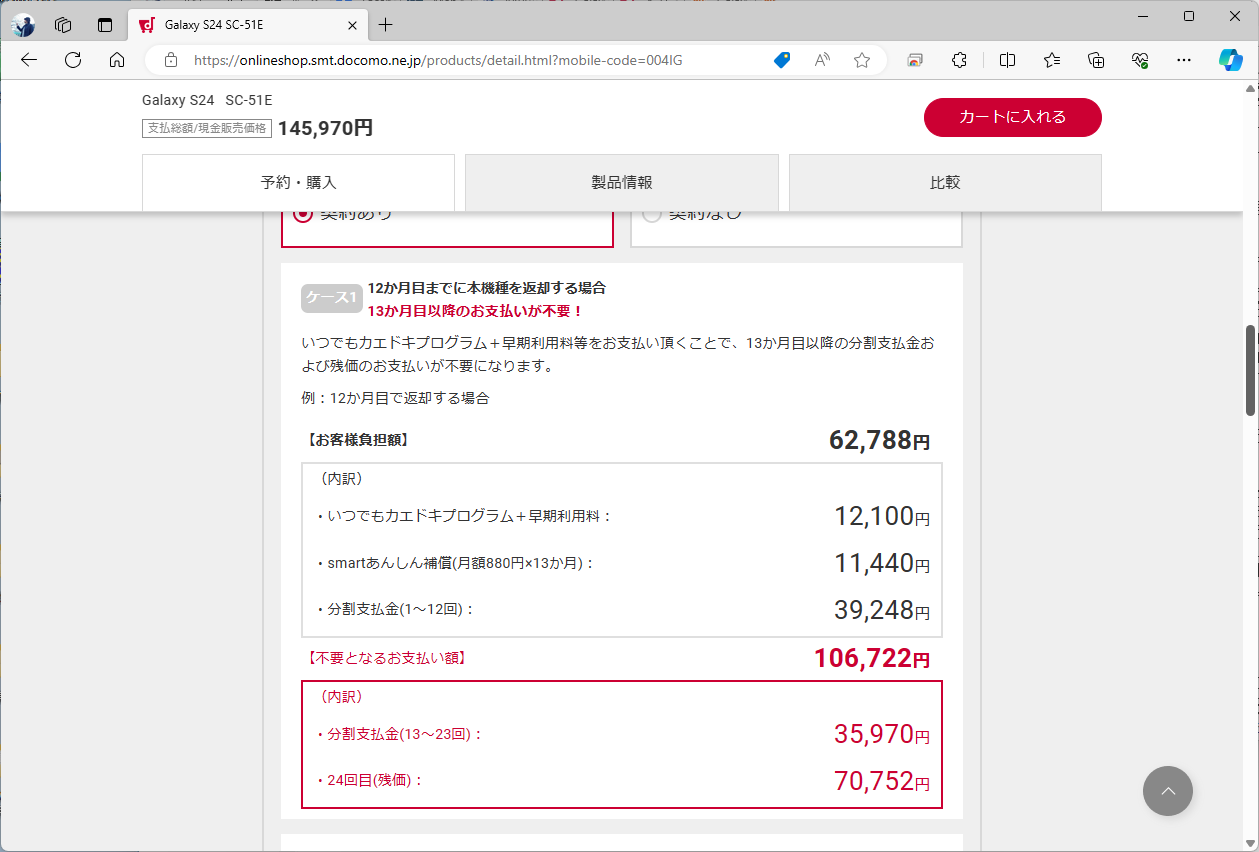
Task: Click the 支払総額/現金販売価格 label
Action: (207, 128)
